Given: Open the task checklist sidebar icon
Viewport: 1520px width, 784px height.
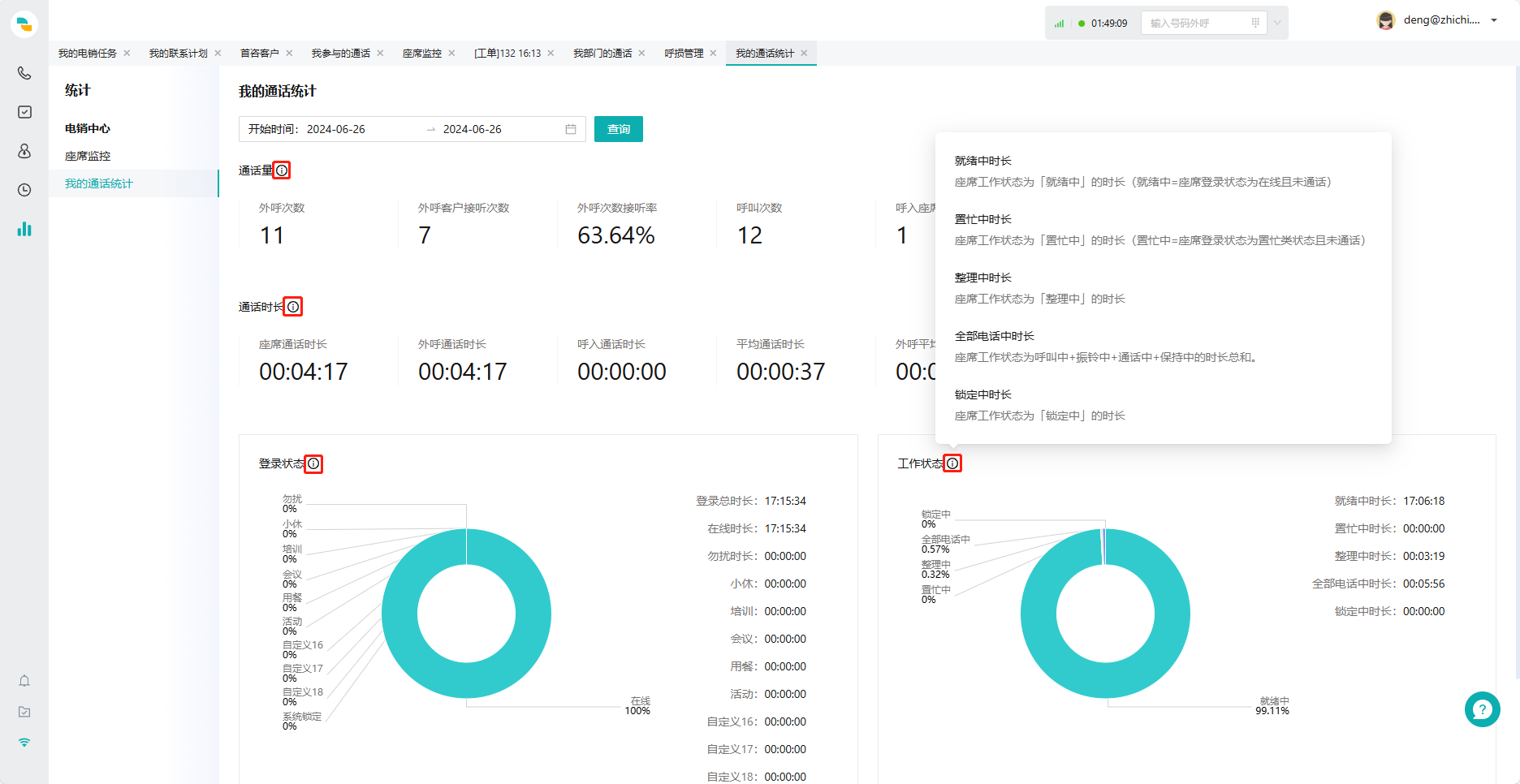Looking at the screenshot, I should click(x=24, y=112).
